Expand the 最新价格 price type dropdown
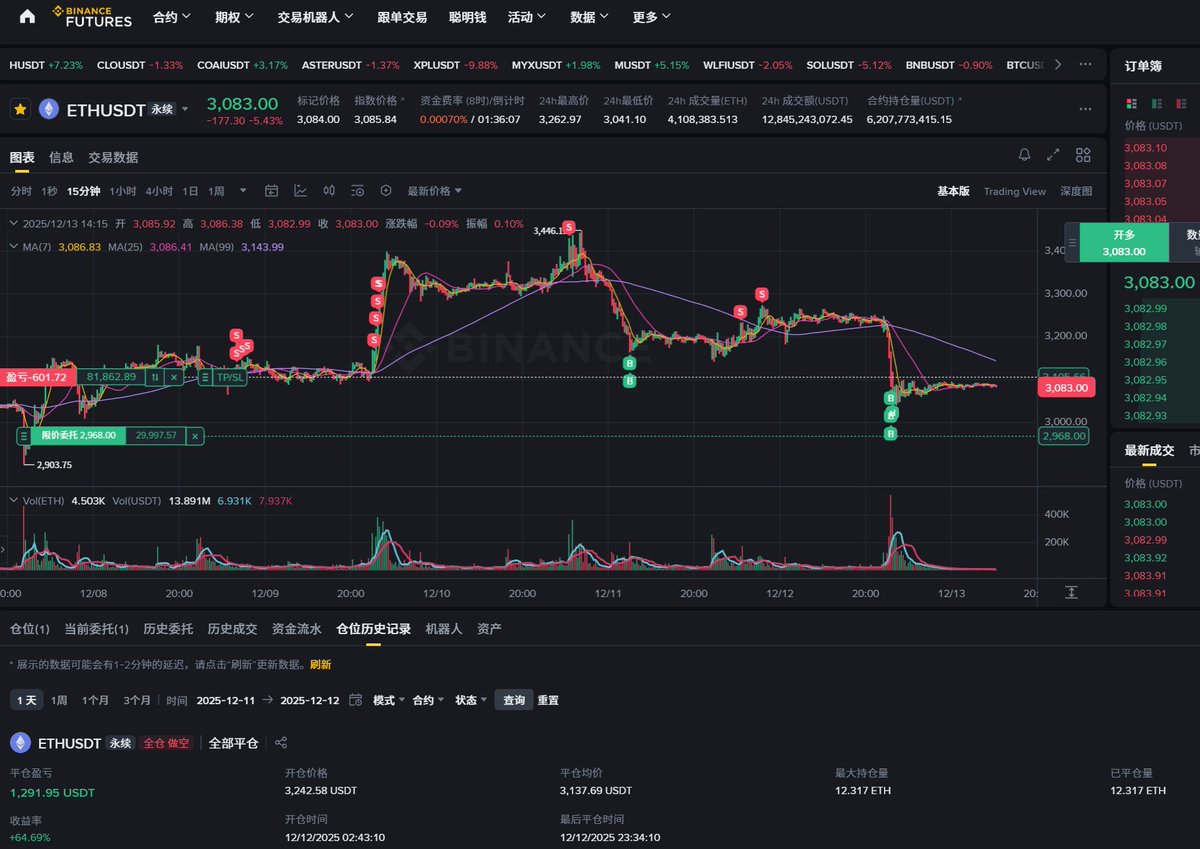The height and width of the screenshot is (849, 1200). click(x=435, y=191)
